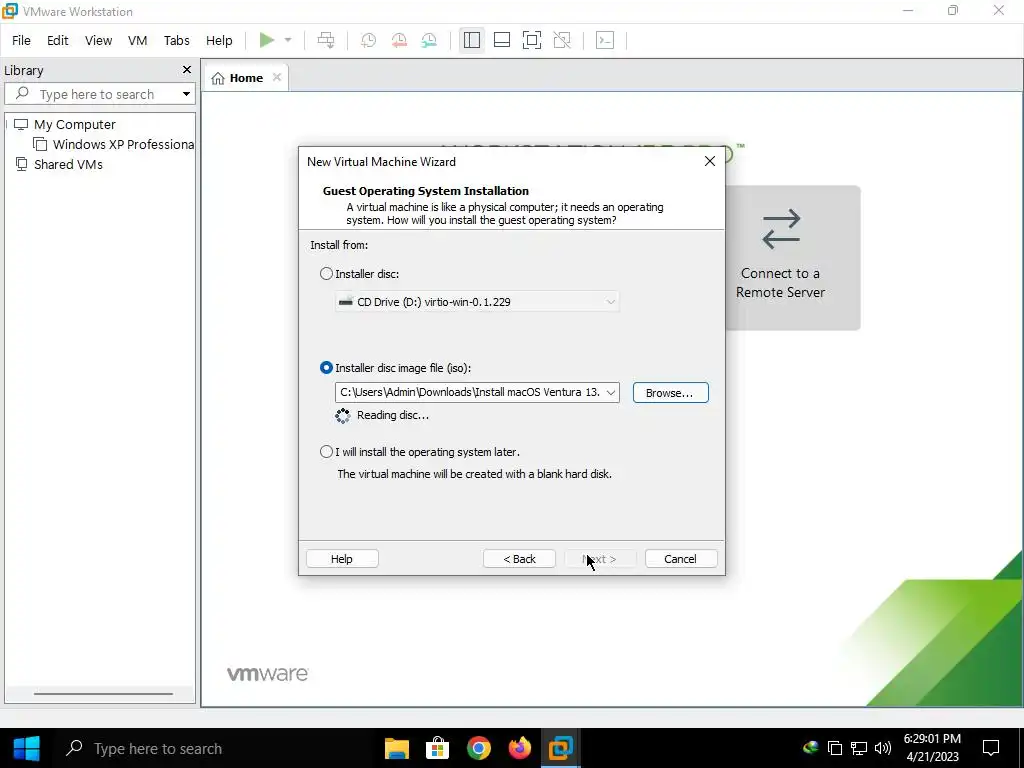The height and width of the screenshot is (768, 1024).
Task: Click the < Back button
Action: point(519,559)
